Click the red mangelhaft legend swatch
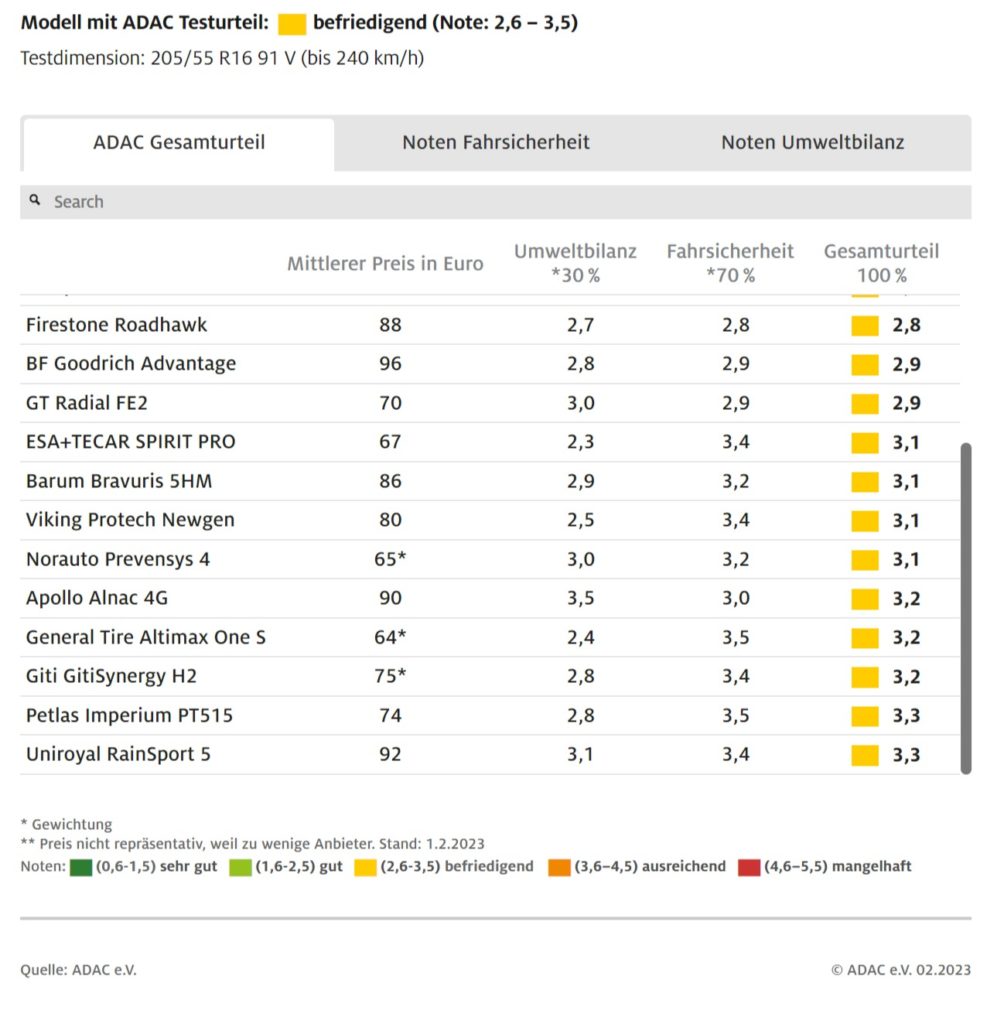1004x1024 pixels. click(x=749, y=867)
